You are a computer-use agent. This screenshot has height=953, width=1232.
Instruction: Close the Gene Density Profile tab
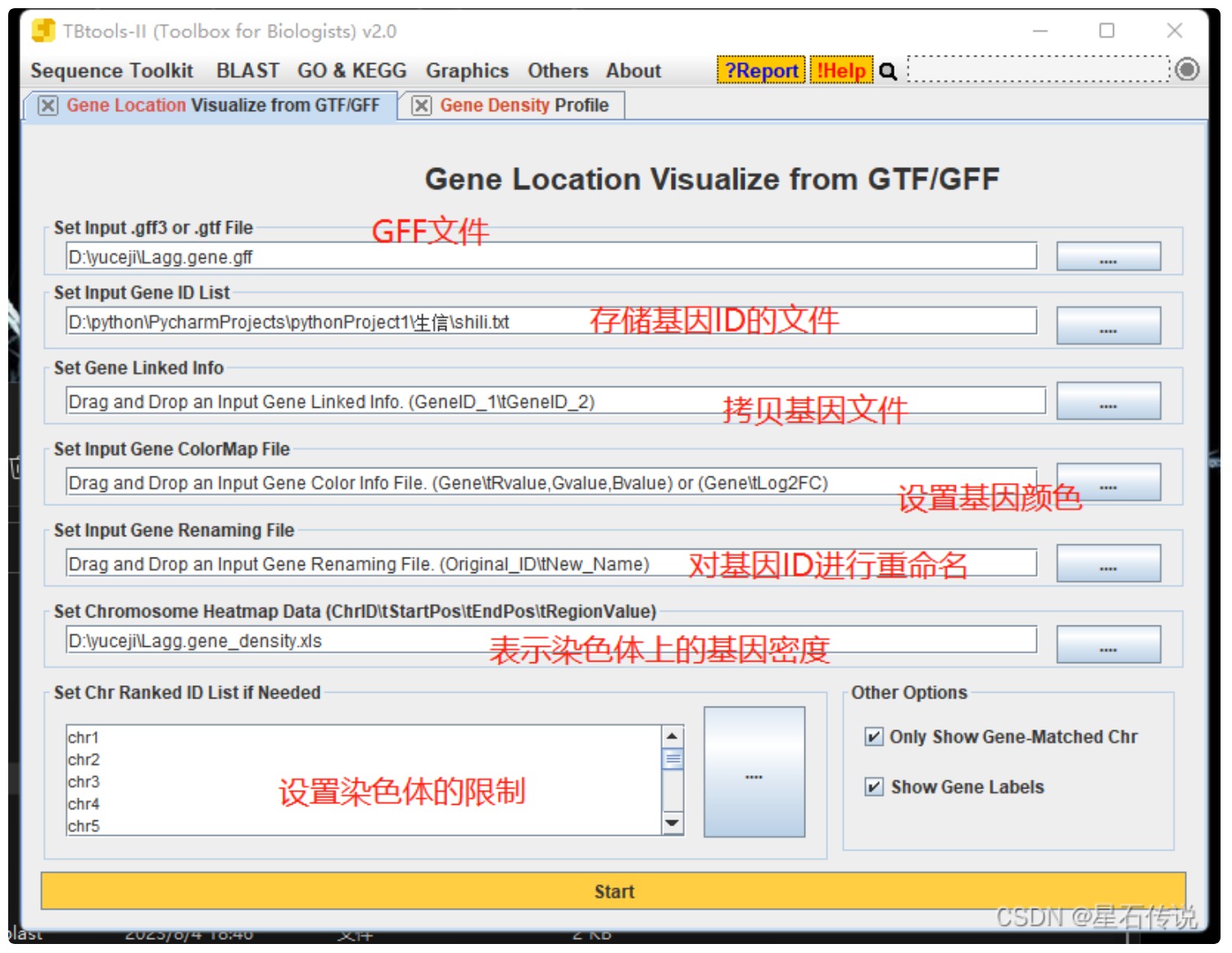(421, 106)
